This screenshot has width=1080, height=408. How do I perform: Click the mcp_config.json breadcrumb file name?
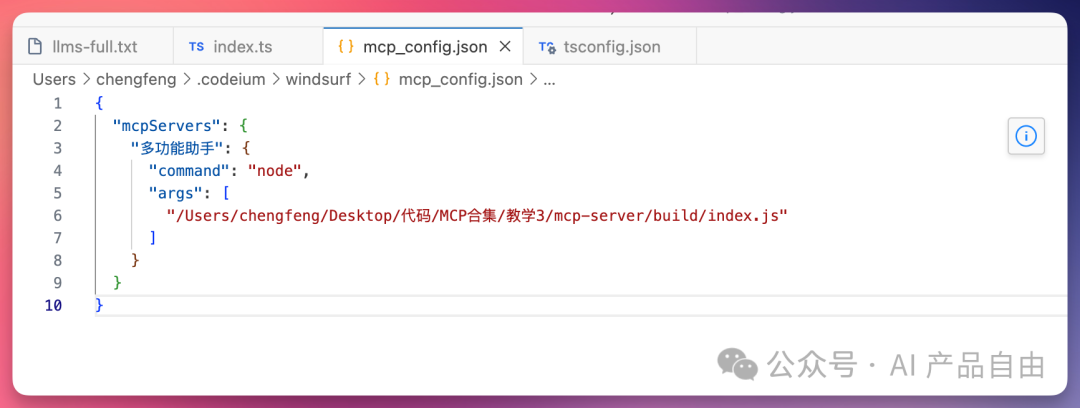[x=460, y=79]
